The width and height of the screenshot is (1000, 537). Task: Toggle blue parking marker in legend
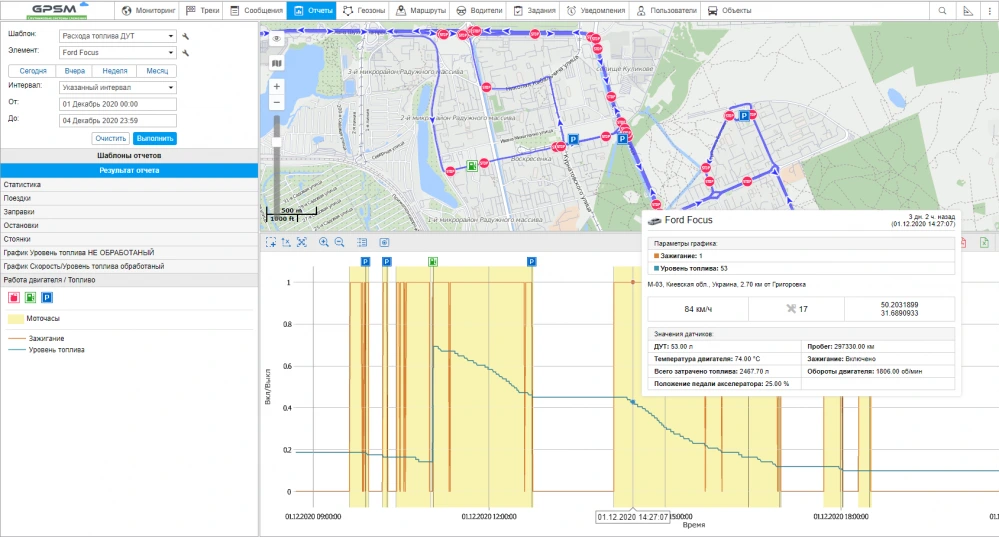click(47, 297)
